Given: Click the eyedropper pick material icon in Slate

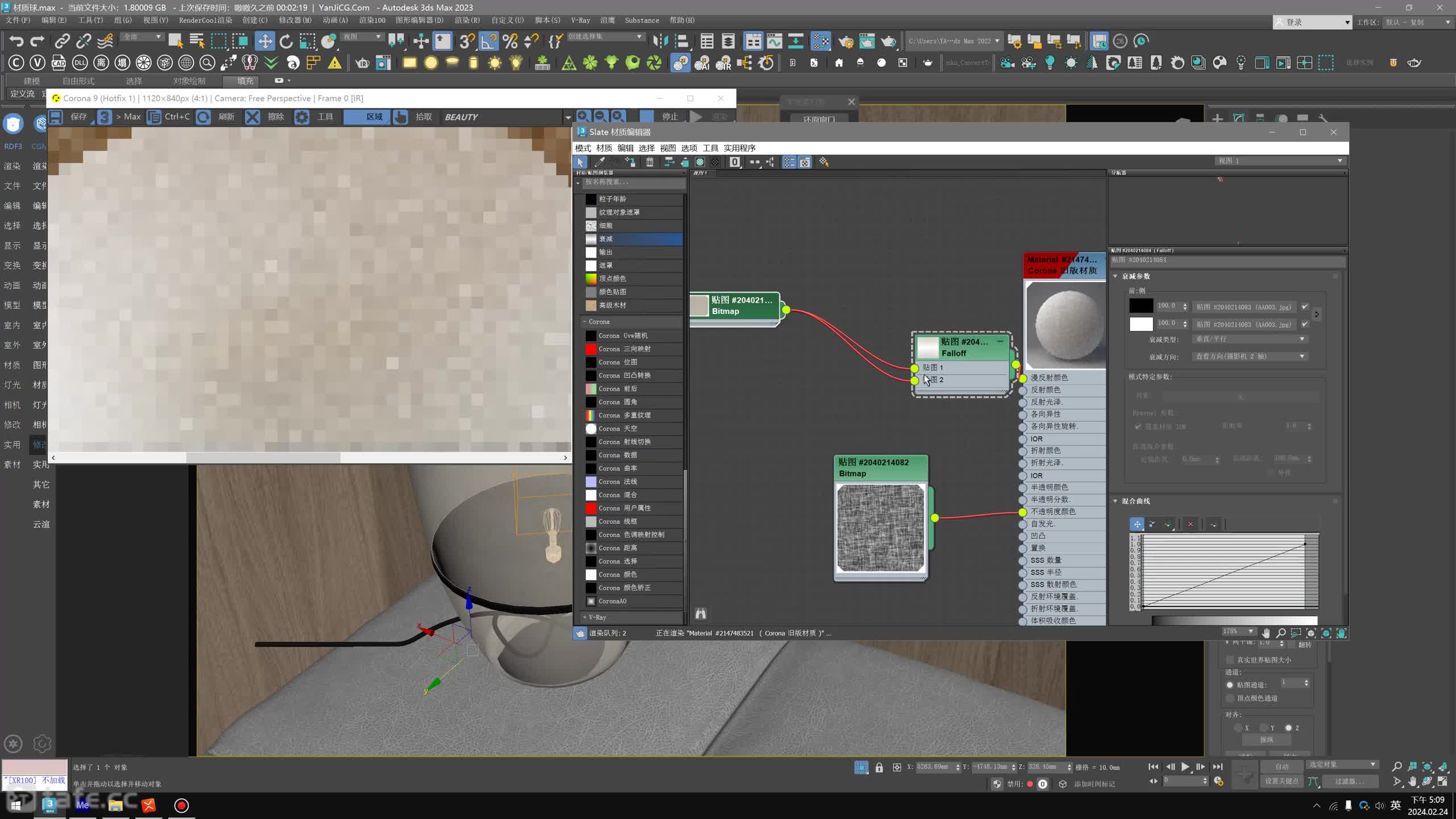Looking at the screenshot, I should [599, 162].
